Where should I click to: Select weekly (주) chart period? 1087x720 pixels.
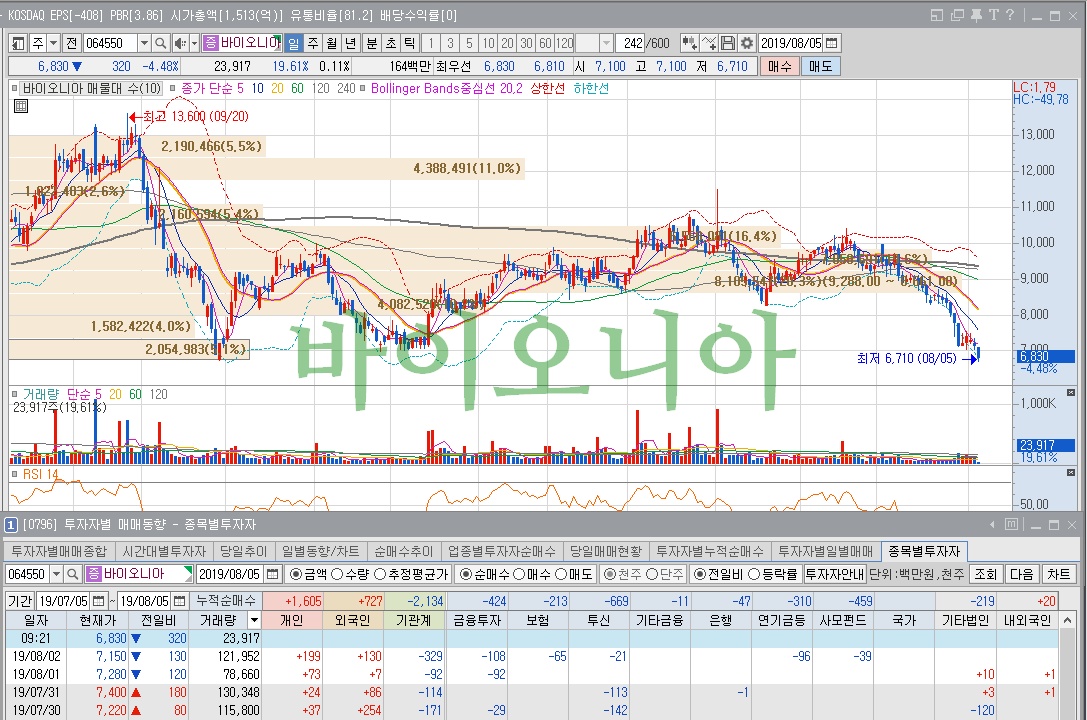pyautogui.click(x=313, y=43)
